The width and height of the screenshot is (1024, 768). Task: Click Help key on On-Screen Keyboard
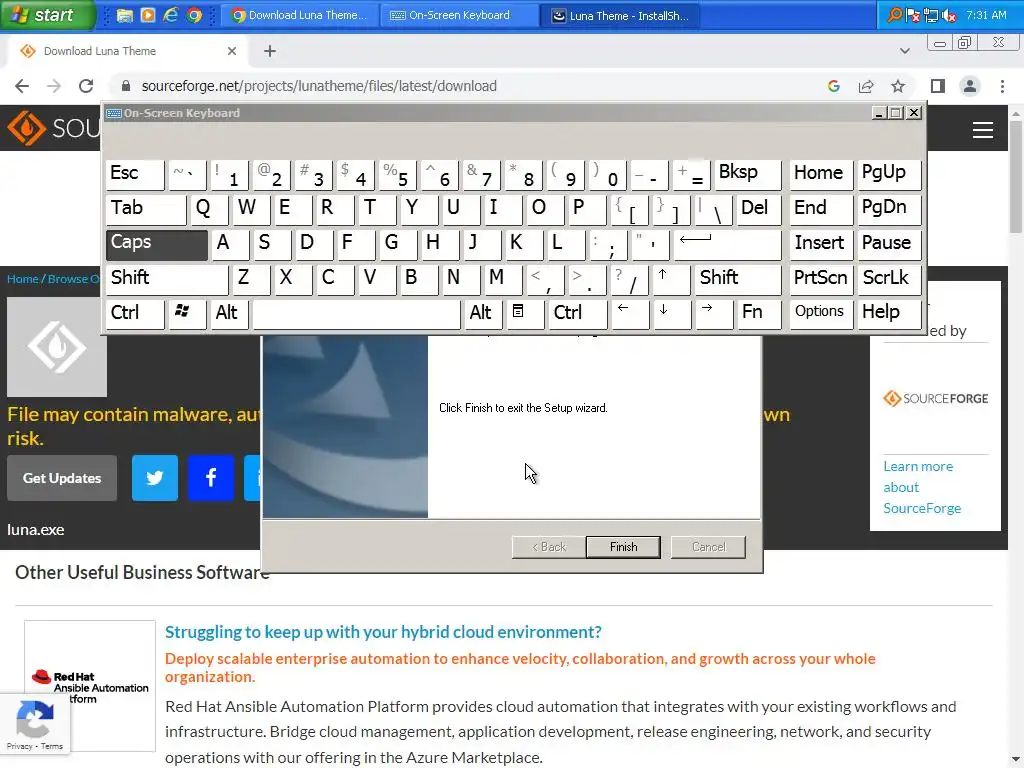coord(889,314)
